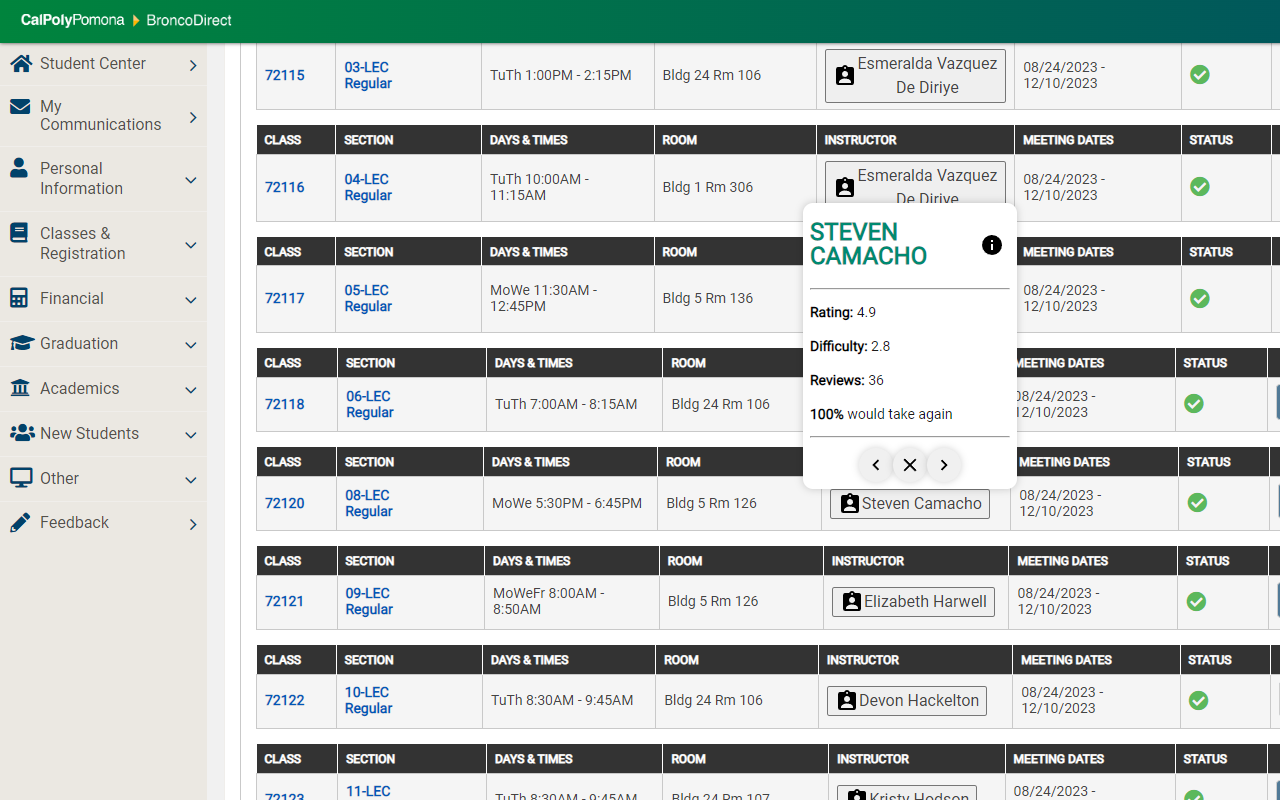This screenshot has height=800, width=1280.
Task: Open class number 72117 link
Action: coord(285,298)
